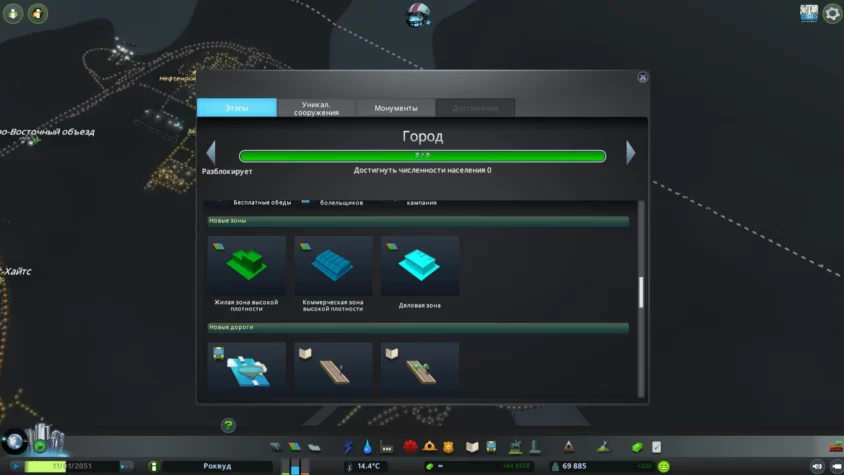Change the simulation speed arrows
Screen dimensions: 844x475
[x=125, y=466]
